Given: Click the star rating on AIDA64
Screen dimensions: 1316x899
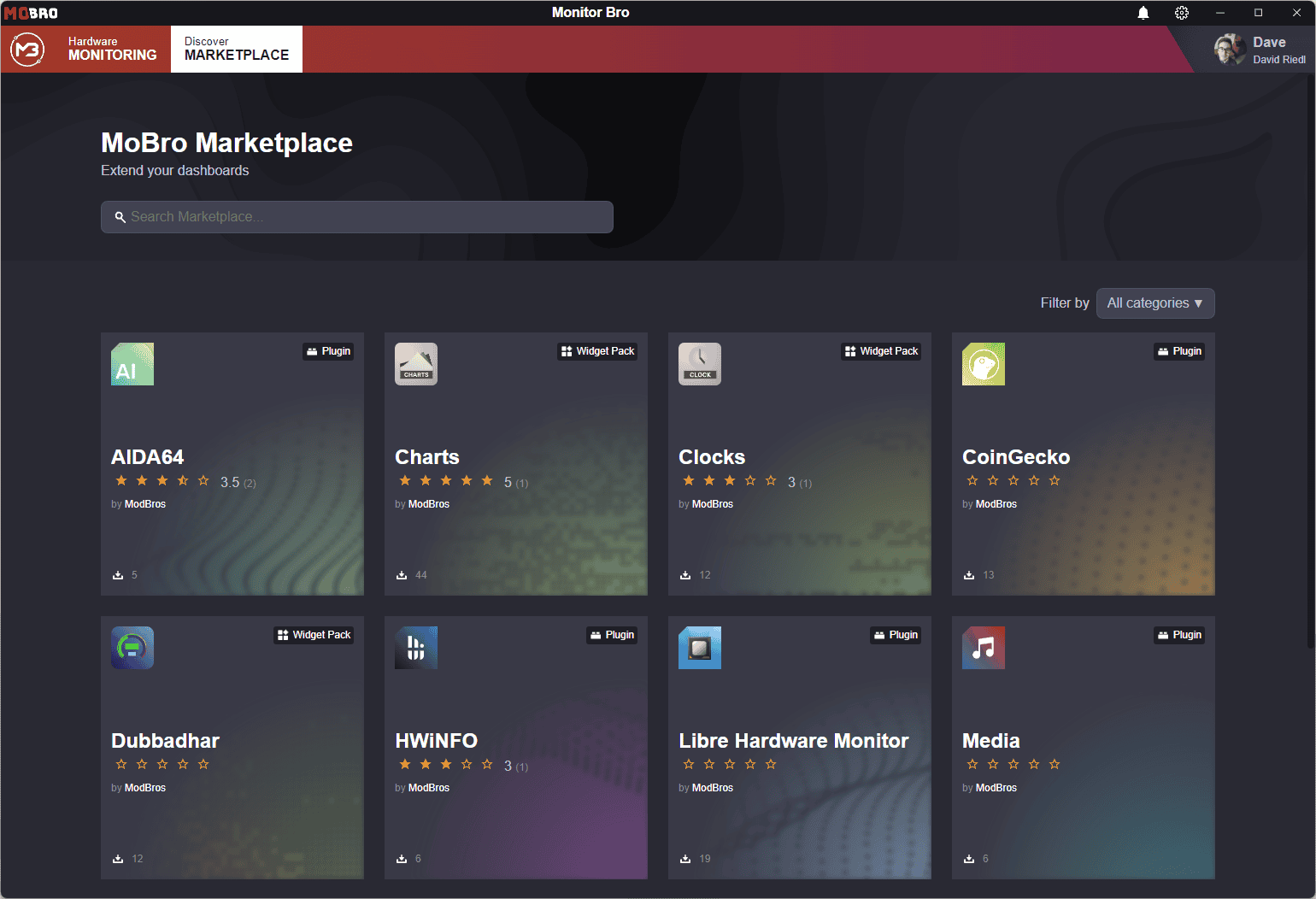Looking at the screenshot, I should [x=162, y=481].
